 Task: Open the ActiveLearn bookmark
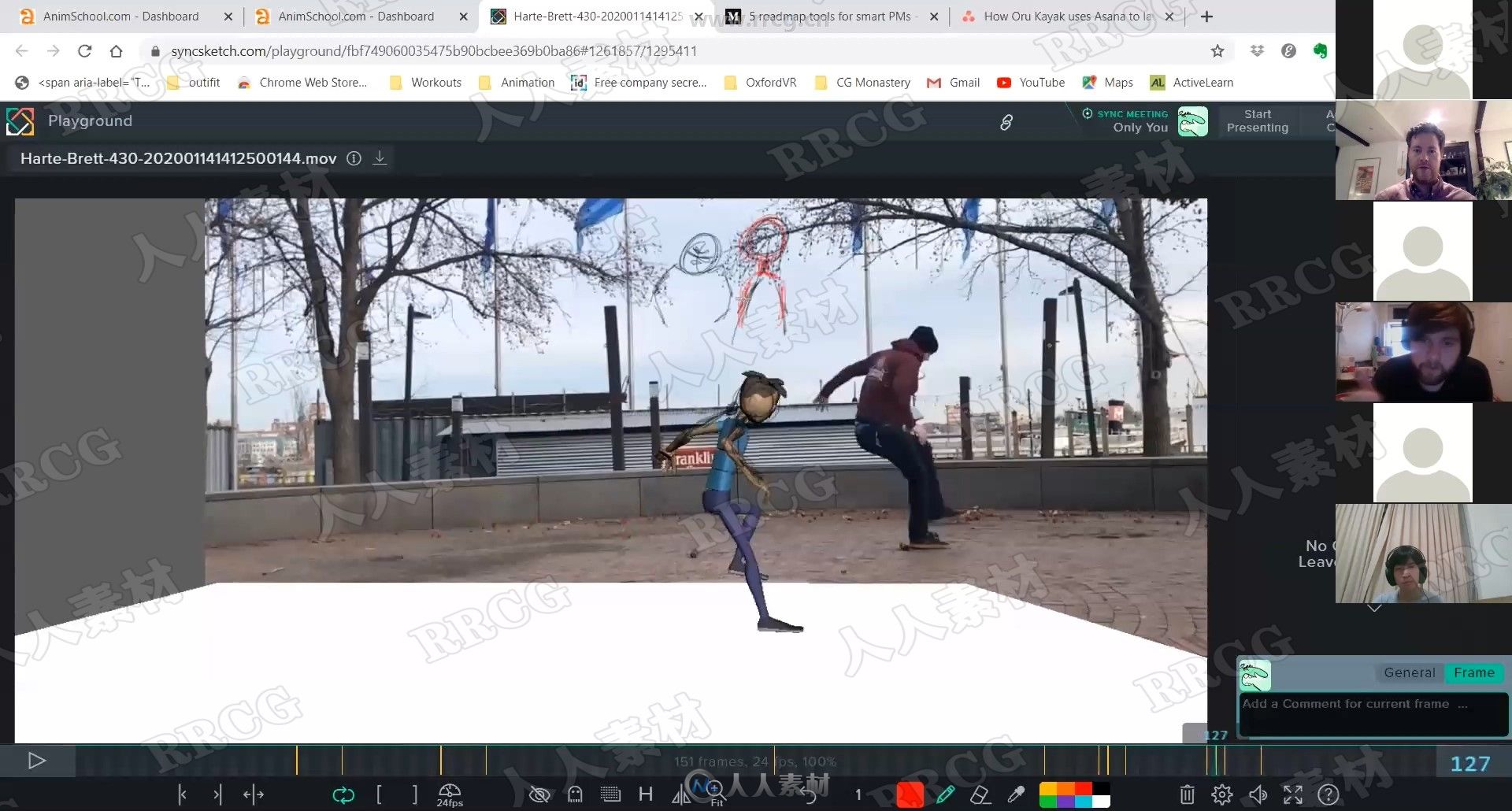[1192, 82]
